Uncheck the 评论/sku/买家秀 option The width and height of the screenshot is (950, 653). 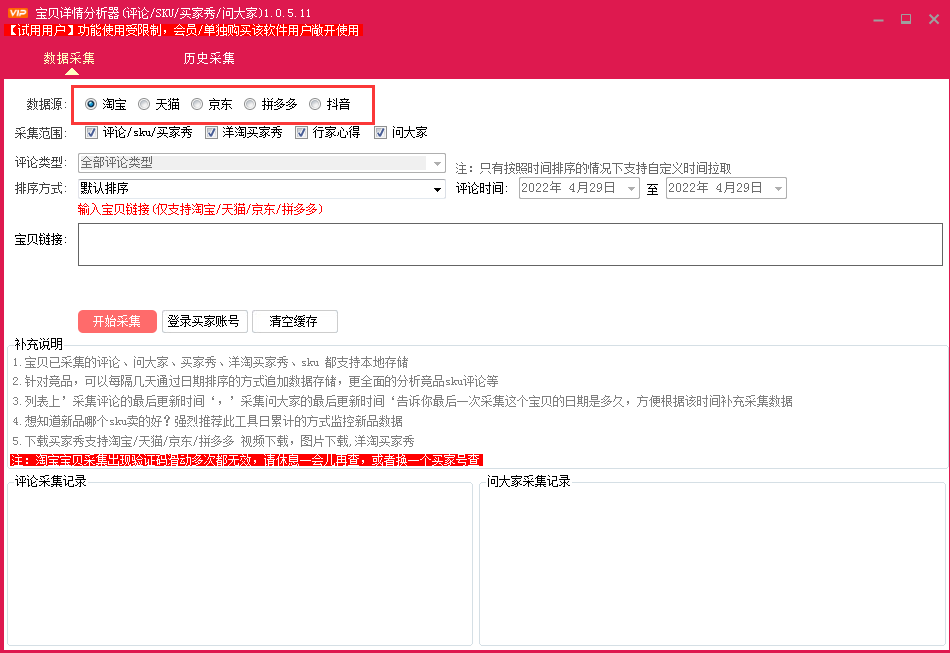tap(90, 131)
